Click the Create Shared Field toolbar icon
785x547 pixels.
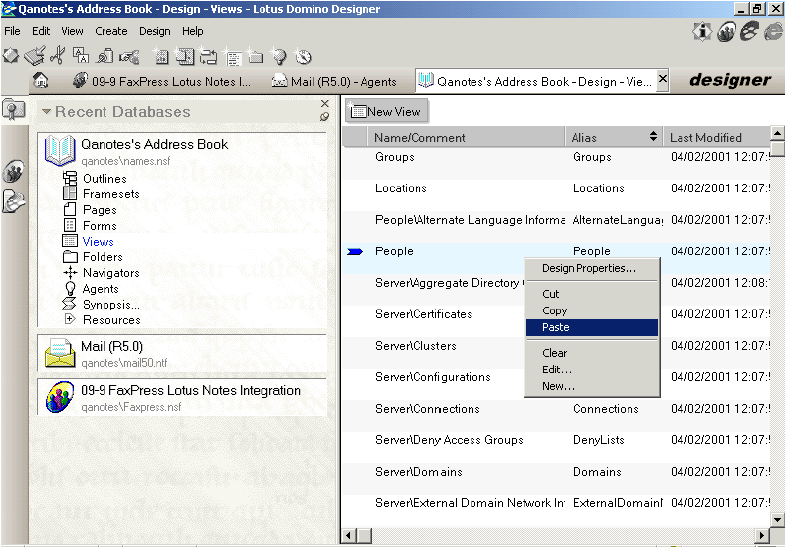point(208,56)
